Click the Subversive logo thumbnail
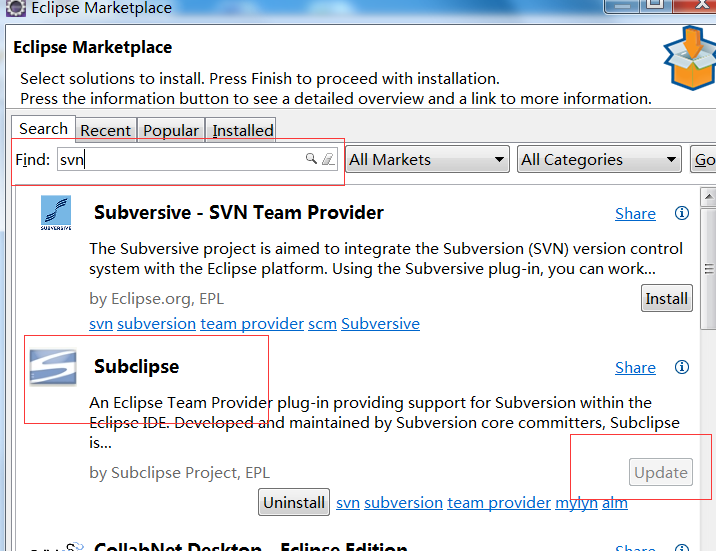The width and height of the screenshot is (716, 551). click(x=56, y=213)
